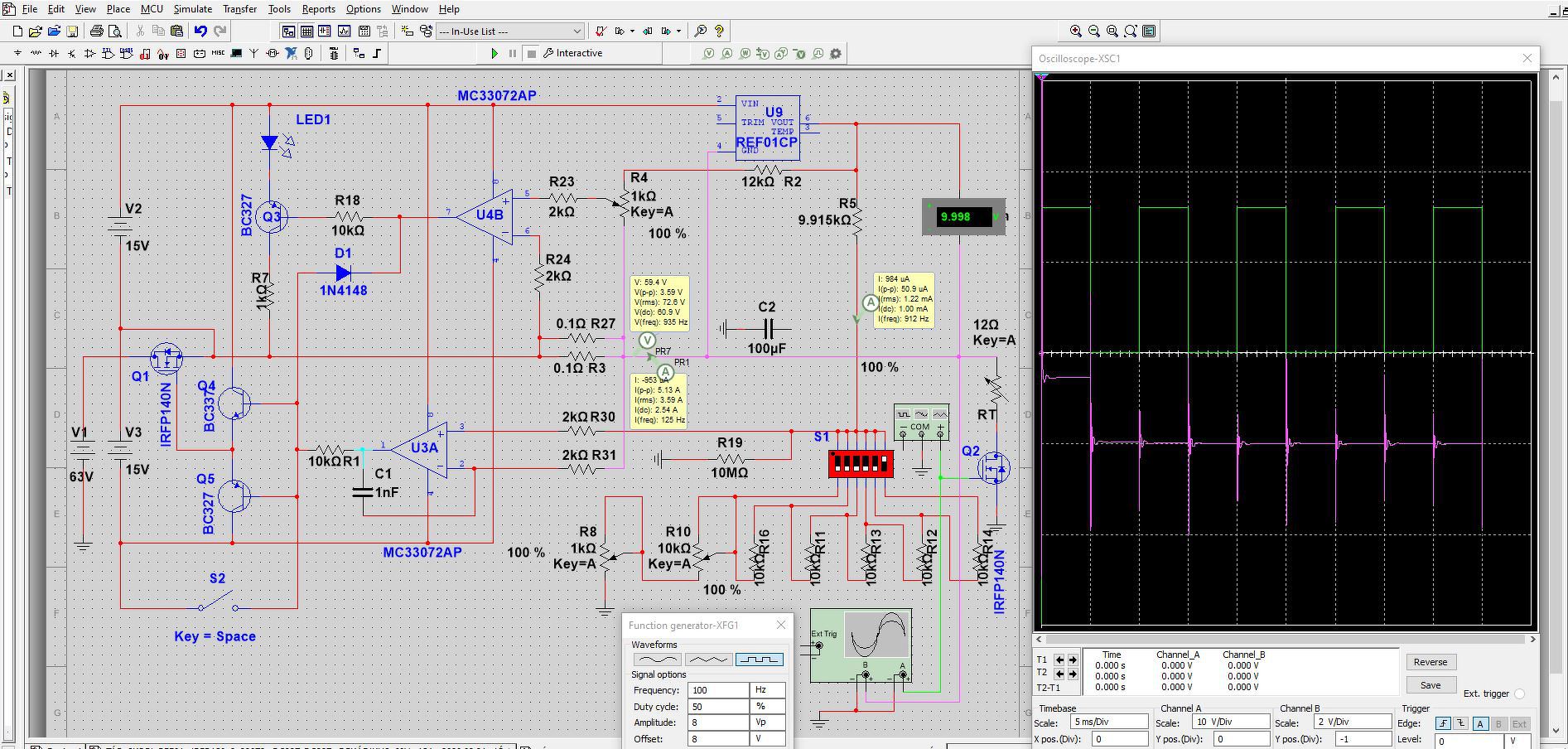Open probe settings gear icon
The height and width of the screenshot is (749, 1568).
pos(836,54)
